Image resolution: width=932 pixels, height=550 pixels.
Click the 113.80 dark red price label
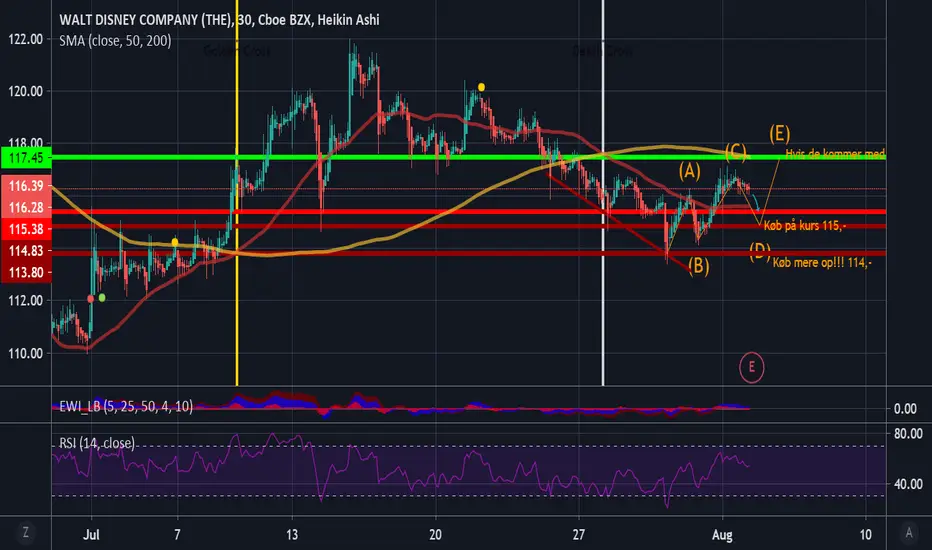tap(26, 272)
